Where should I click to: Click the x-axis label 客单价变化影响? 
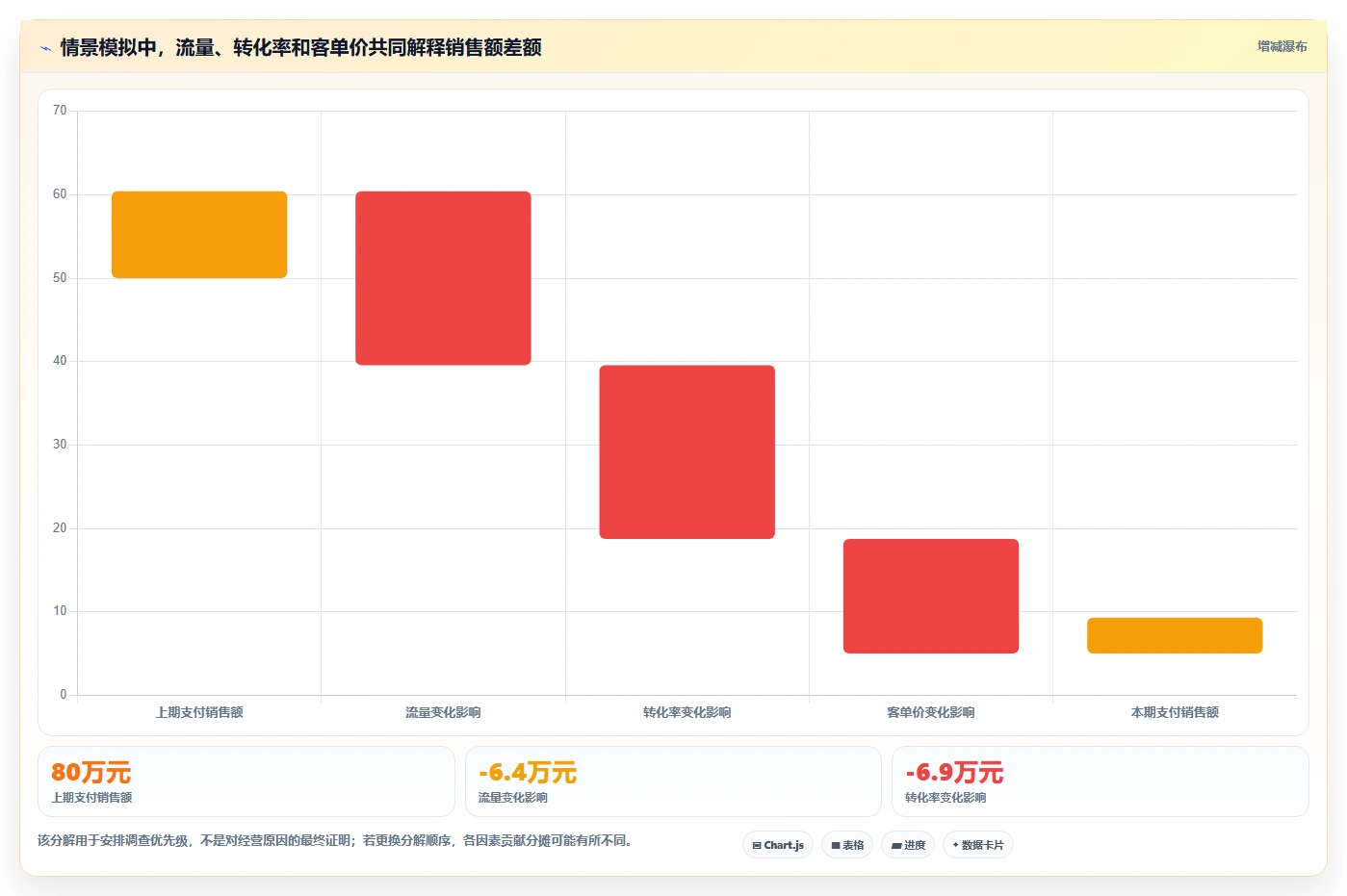click(931, 712)
